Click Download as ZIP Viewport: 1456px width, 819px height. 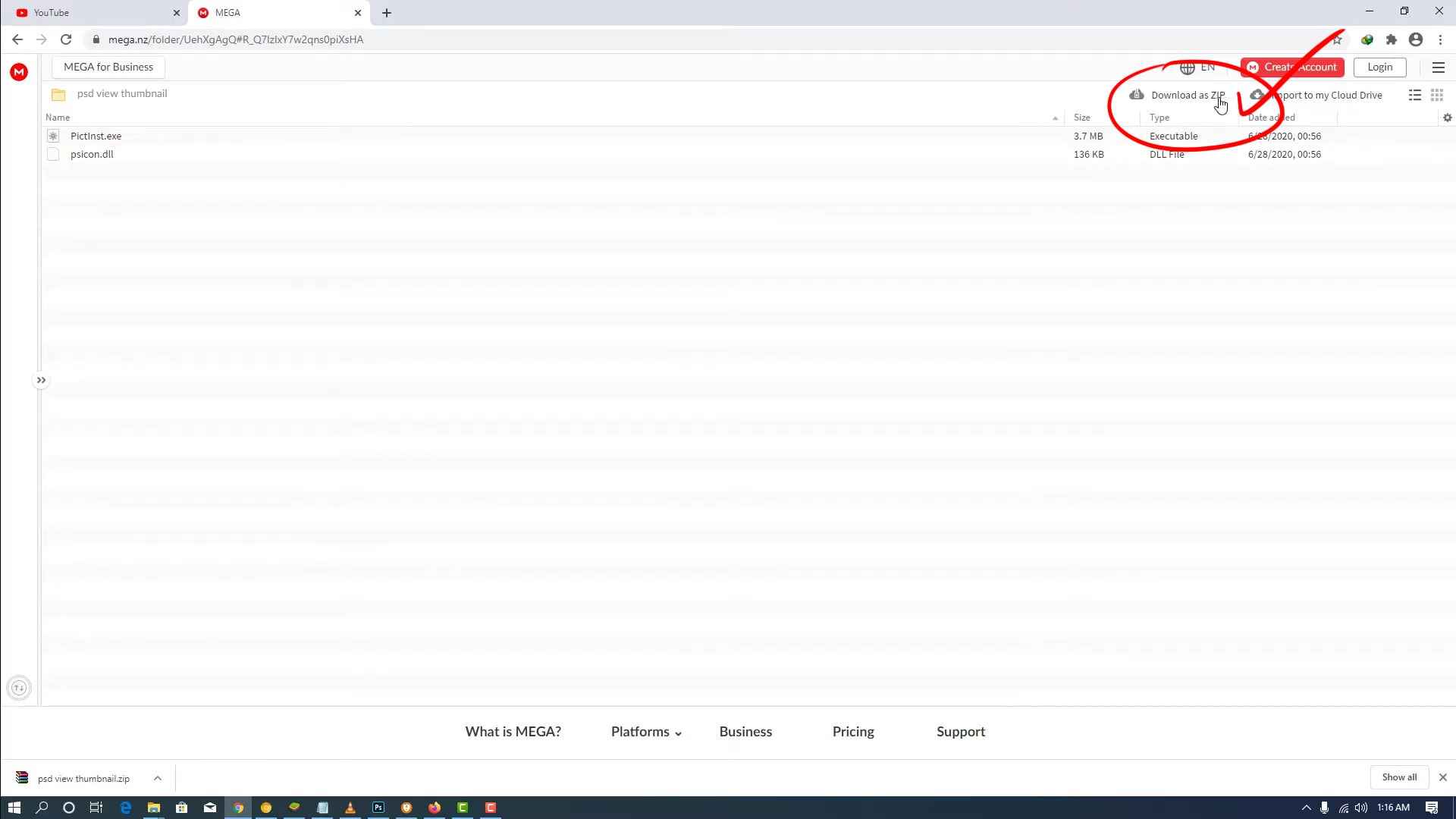point(1177,95)
